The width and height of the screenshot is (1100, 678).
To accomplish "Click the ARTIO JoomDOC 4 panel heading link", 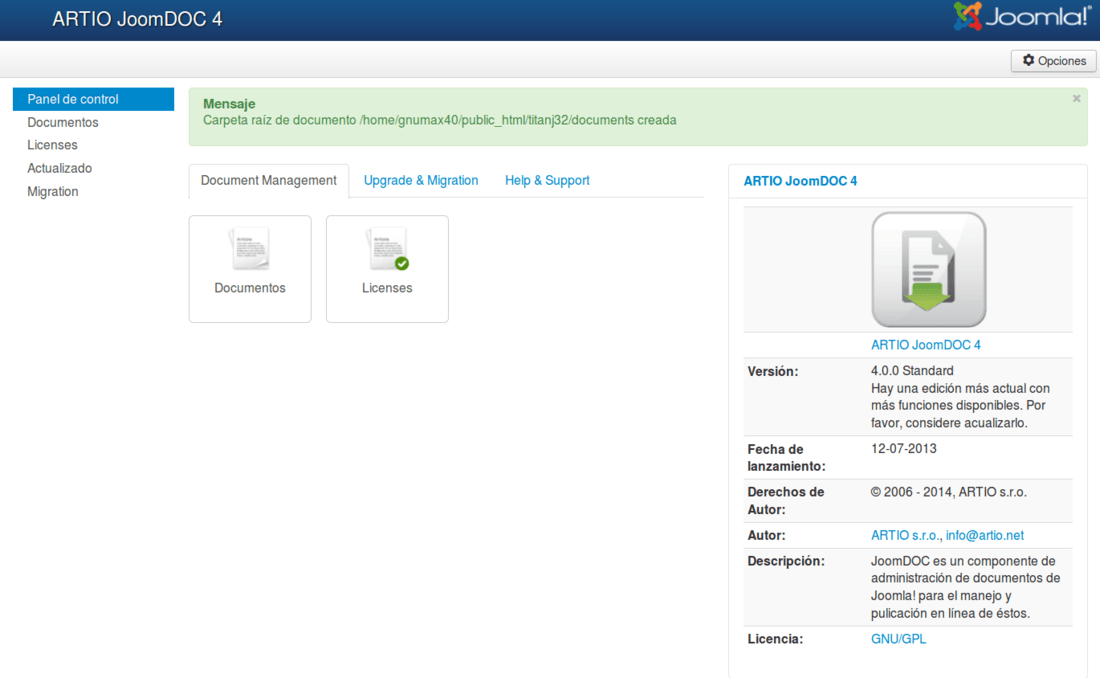I will [800, 181].
